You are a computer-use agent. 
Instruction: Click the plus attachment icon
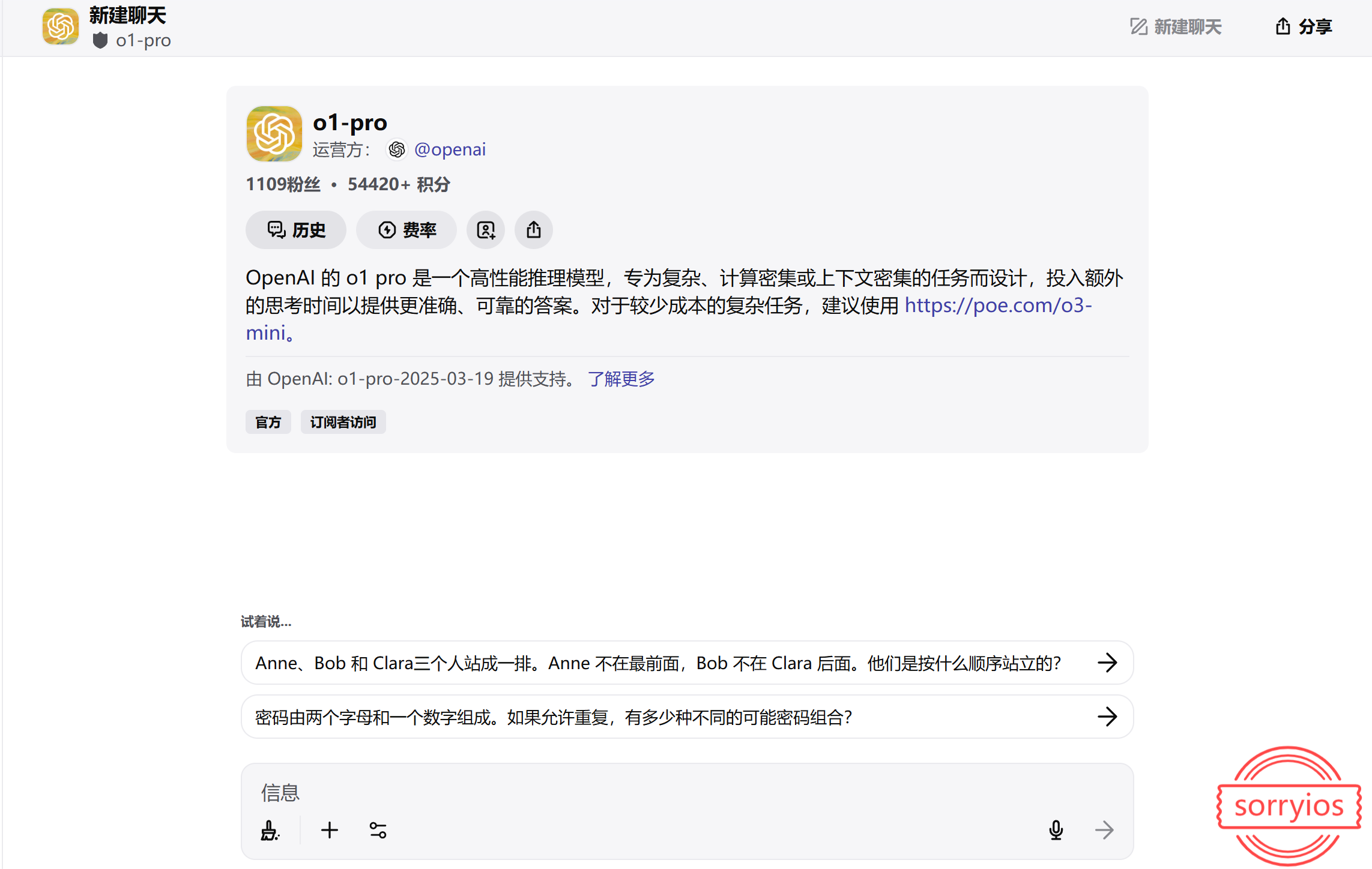tap(330, 831)
